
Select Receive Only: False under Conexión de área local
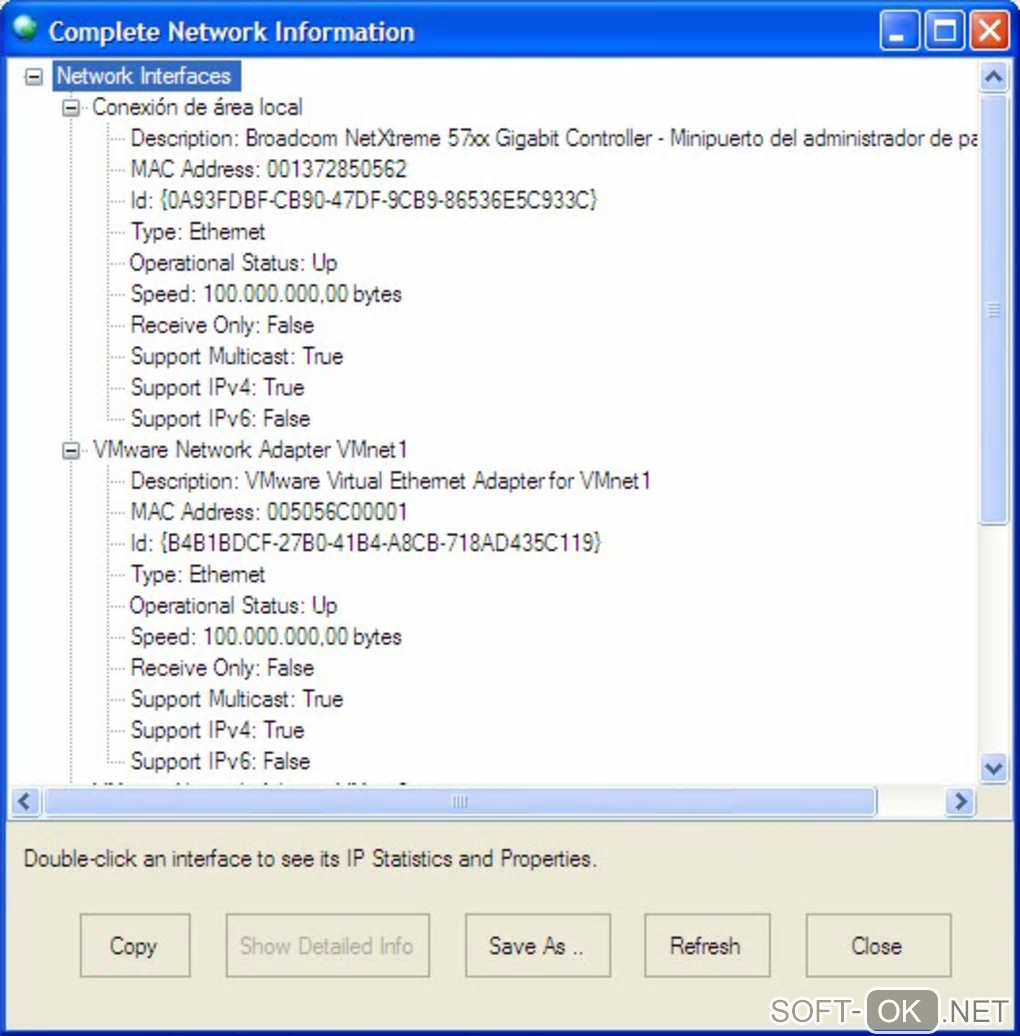point(222,325)
